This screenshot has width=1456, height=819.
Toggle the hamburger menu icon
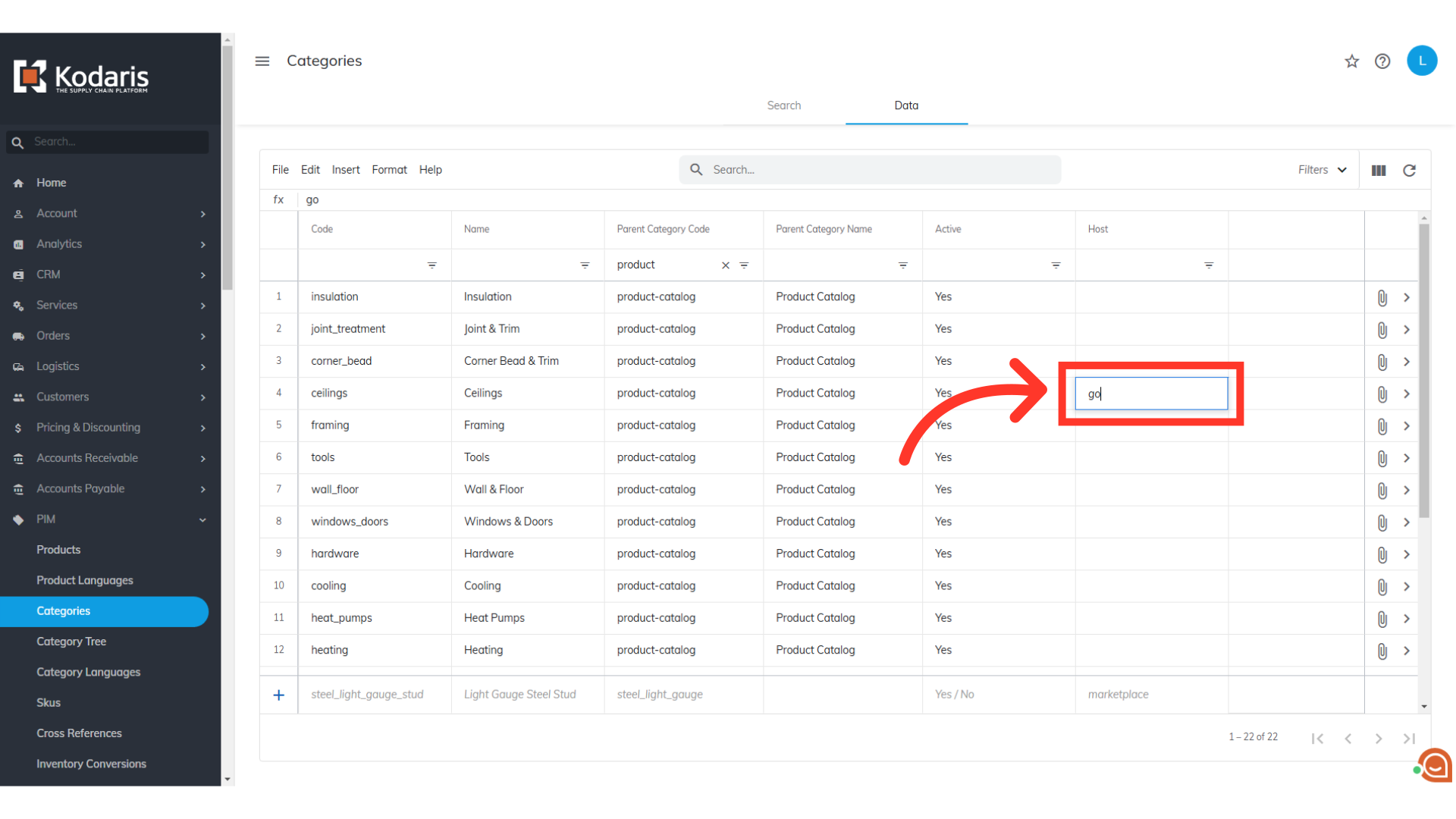click(262, 61)
